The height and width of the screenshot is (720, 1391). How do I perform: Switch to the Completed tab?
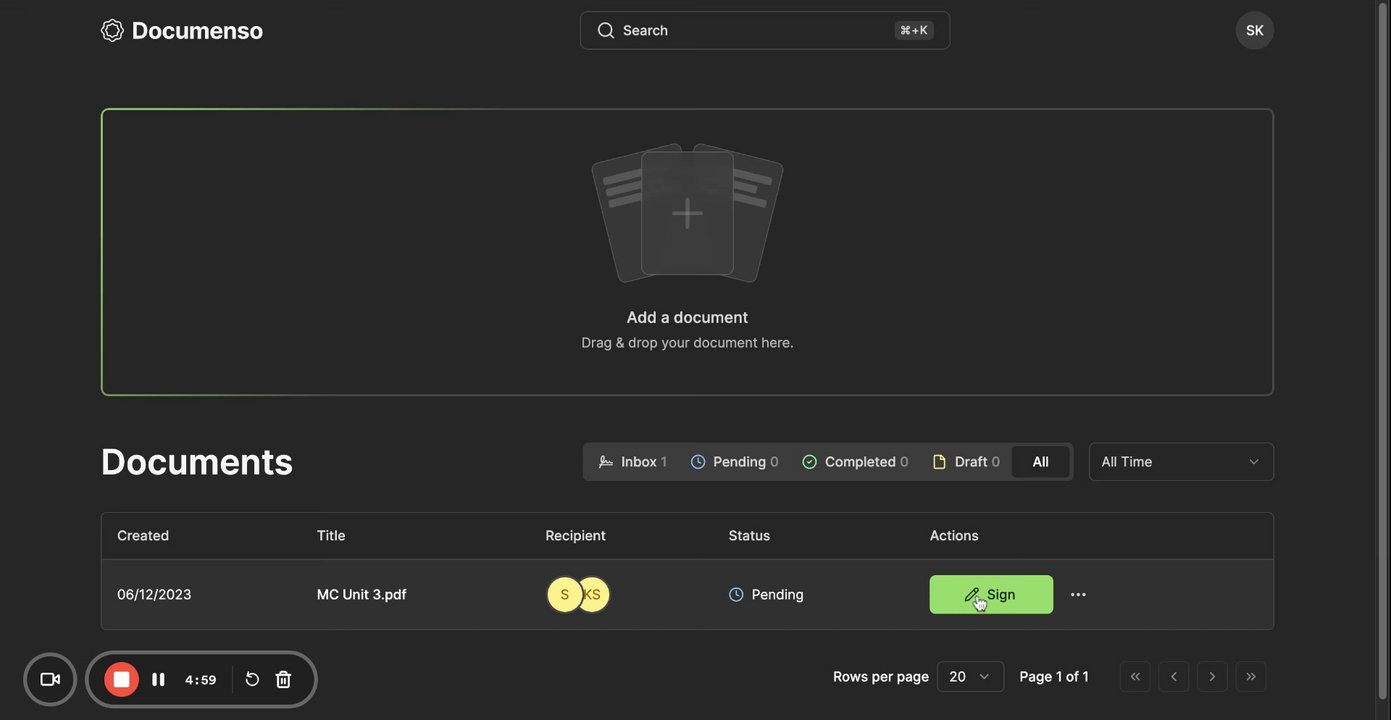pyautogui.click(x=856, y=462)
